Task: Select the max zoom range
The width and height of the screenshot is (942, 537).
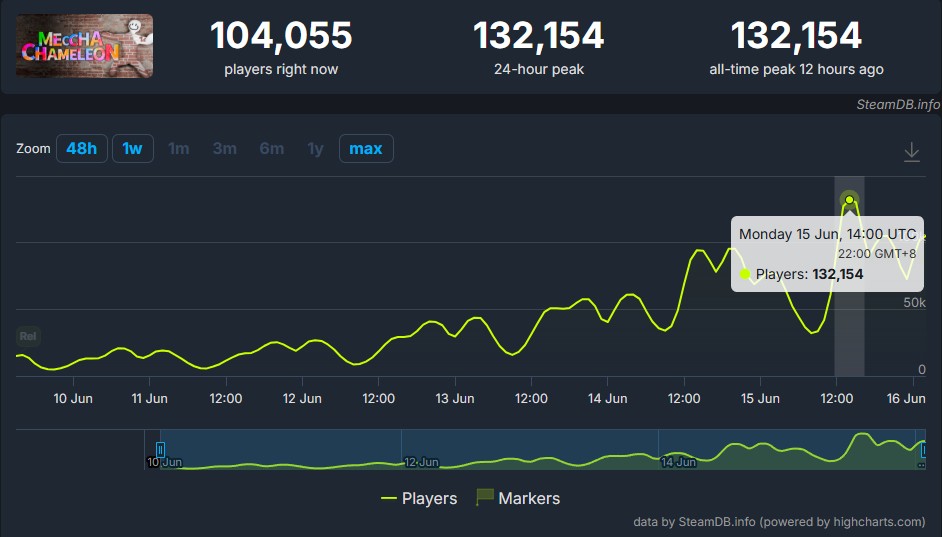Action: (x=366, y=148)
